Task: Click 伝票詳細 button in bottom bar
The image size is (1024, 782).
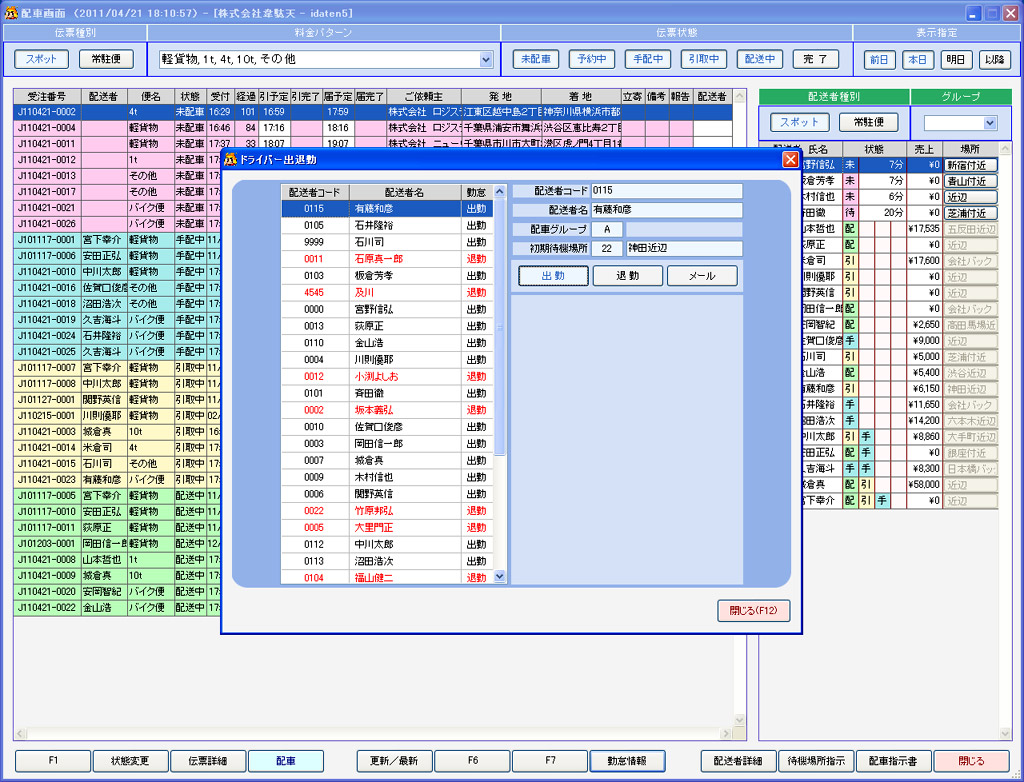Action: [208, 761]
